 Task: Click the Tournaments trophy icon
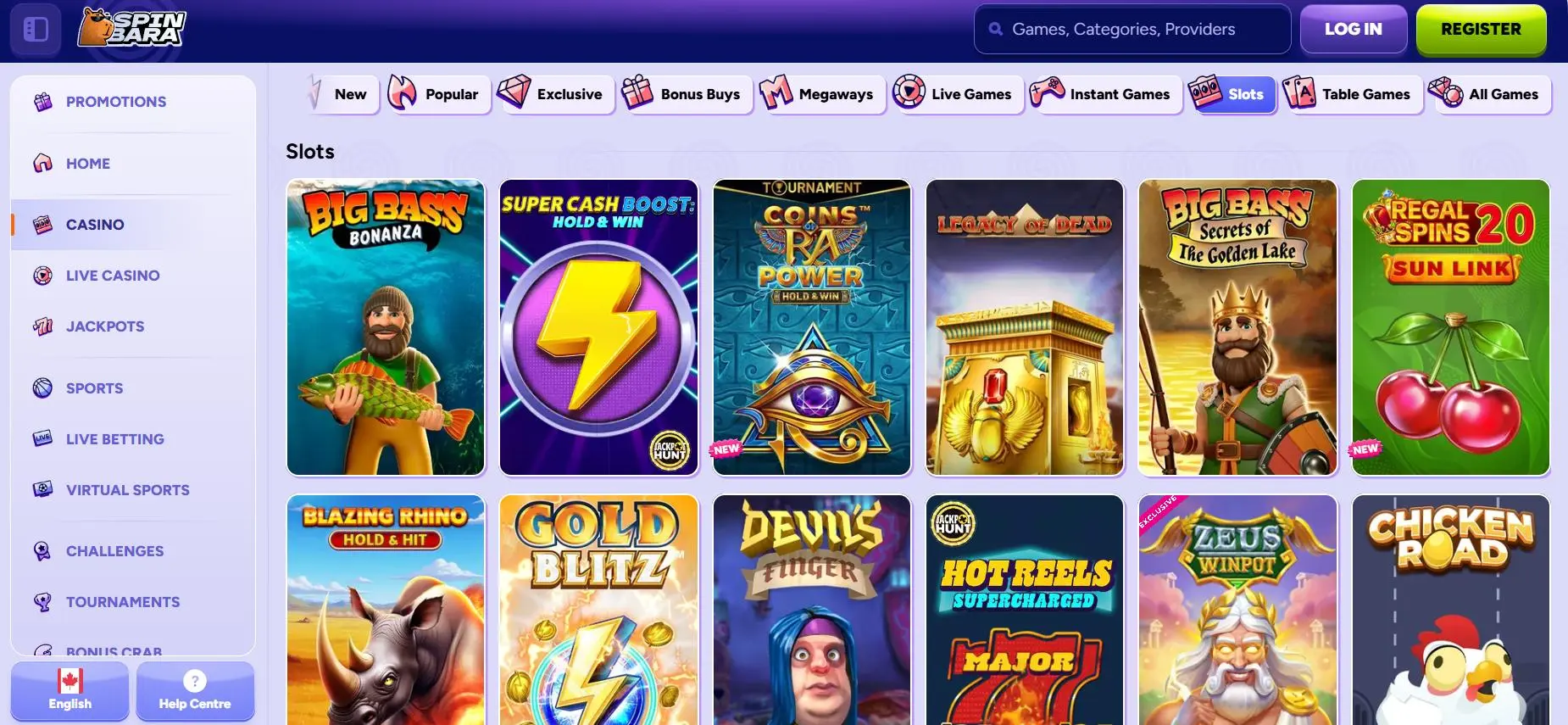(43, 602)
